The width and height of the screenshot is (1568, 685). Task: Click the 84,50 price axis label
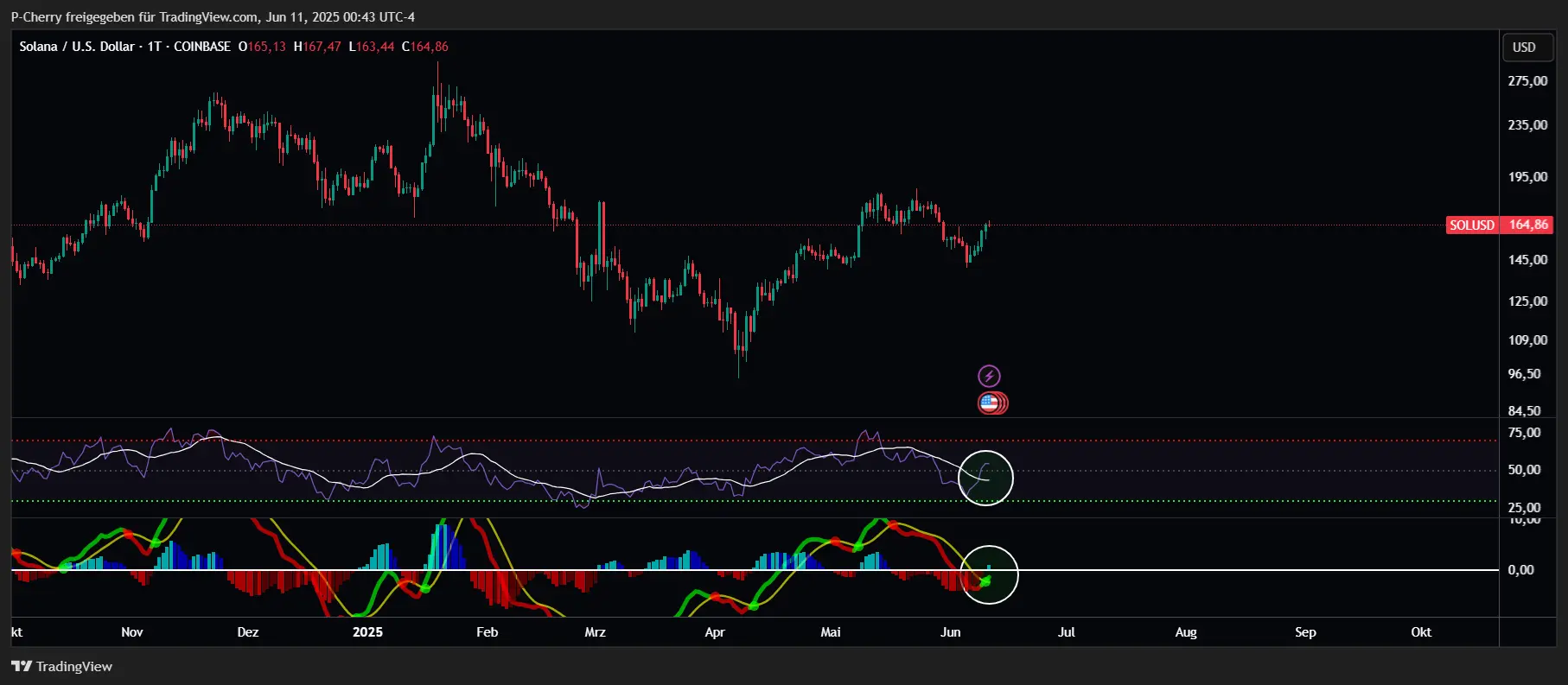tap(1524, 411)
